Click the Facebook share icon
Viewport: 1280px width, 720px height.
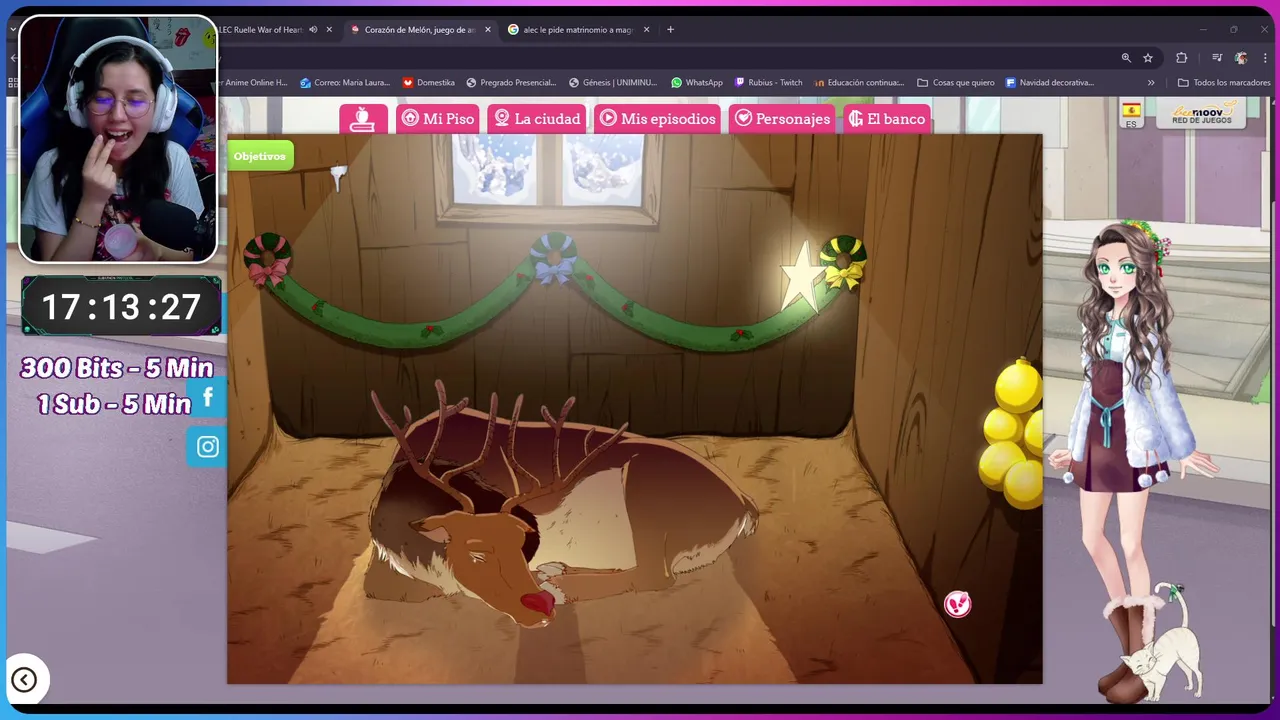[x=207, y=397]
